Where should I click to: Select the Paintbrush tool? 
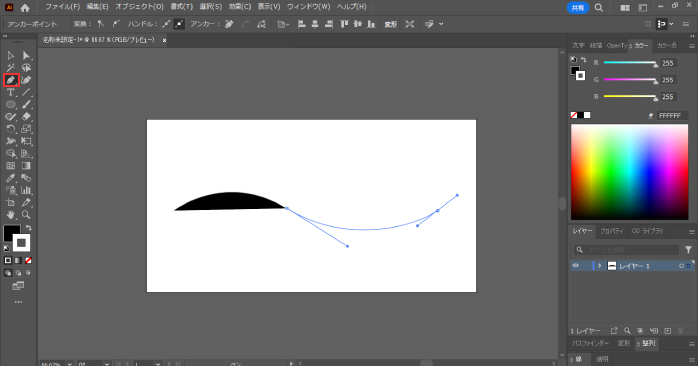(x=26, y=105)
